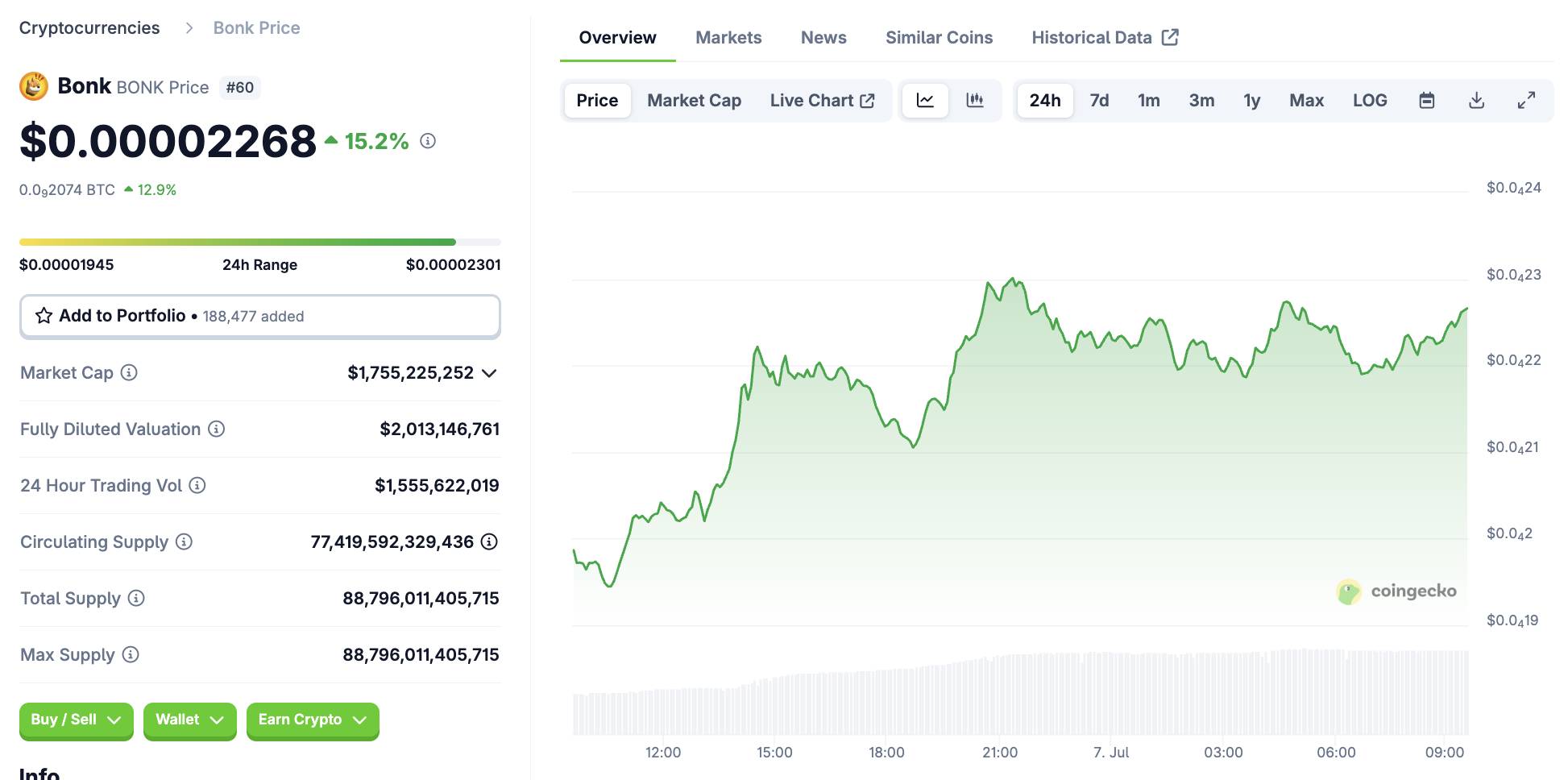
Task: Click Circulating Supply label info icon
Action: click(184, 541)
